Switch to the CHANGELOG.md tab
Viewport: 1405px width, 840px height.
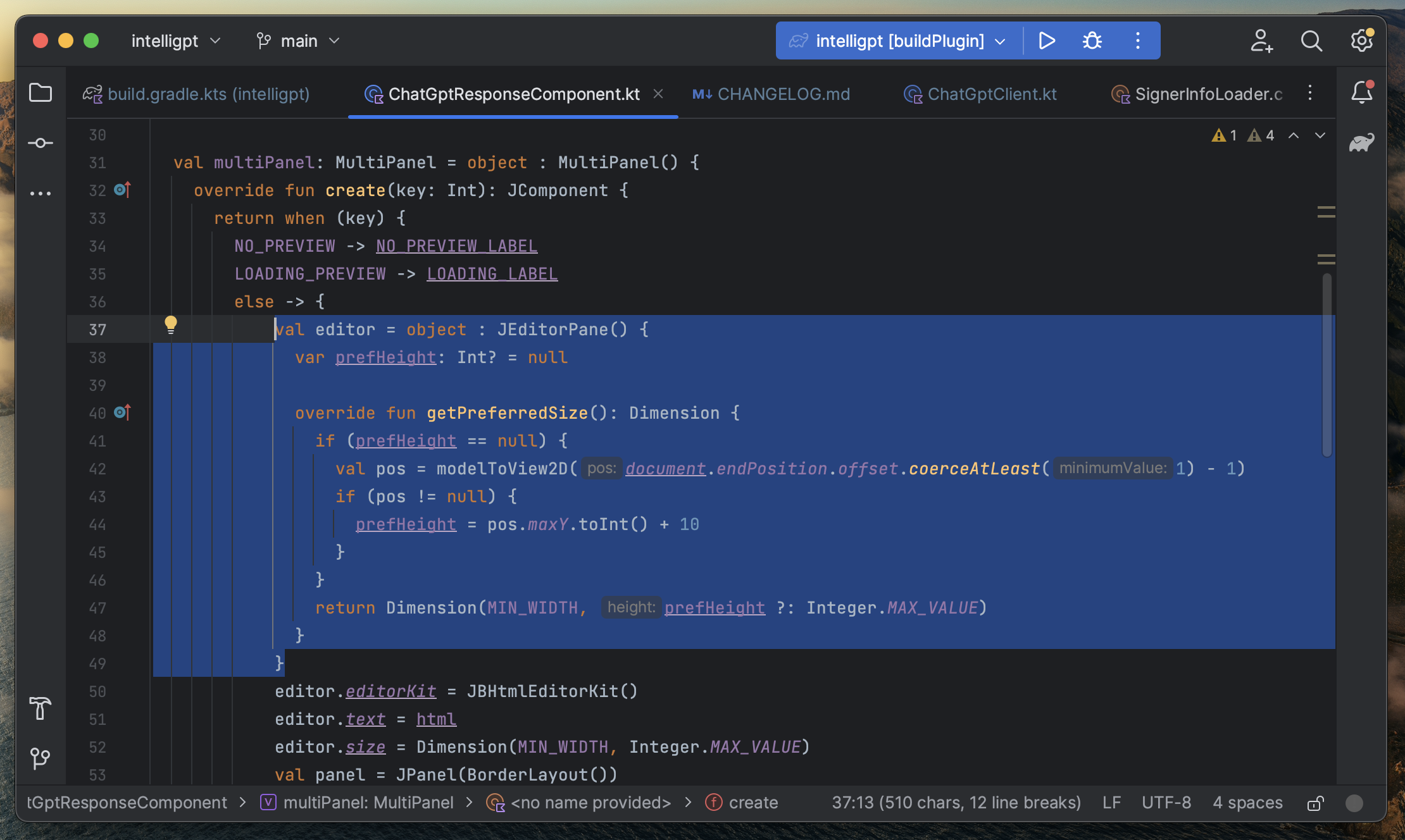point(784,94)
